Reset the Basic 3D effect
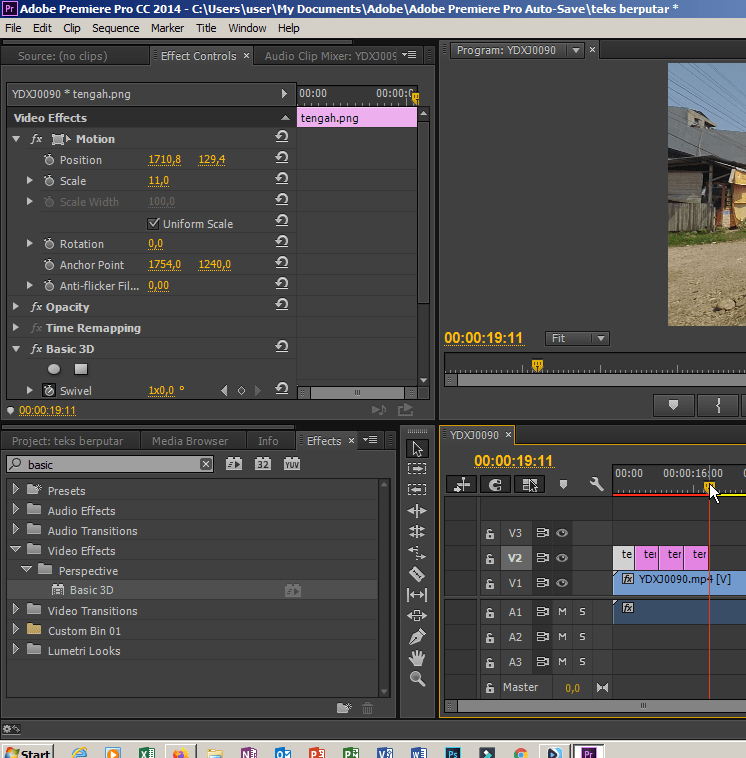The height and width of the screenshot is (758, 746). [x=282, y=347]
